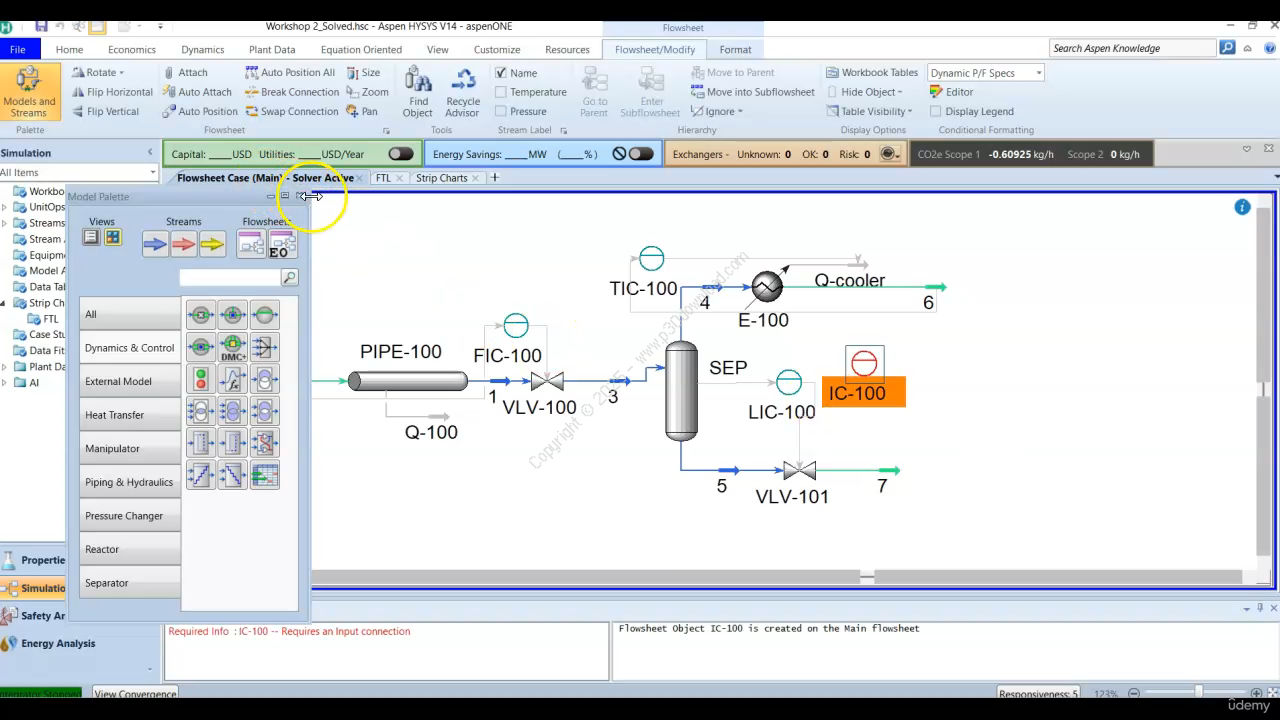Click the Model Palette search box
This screenshot has width=1280, height=720.
click(230, 277)
